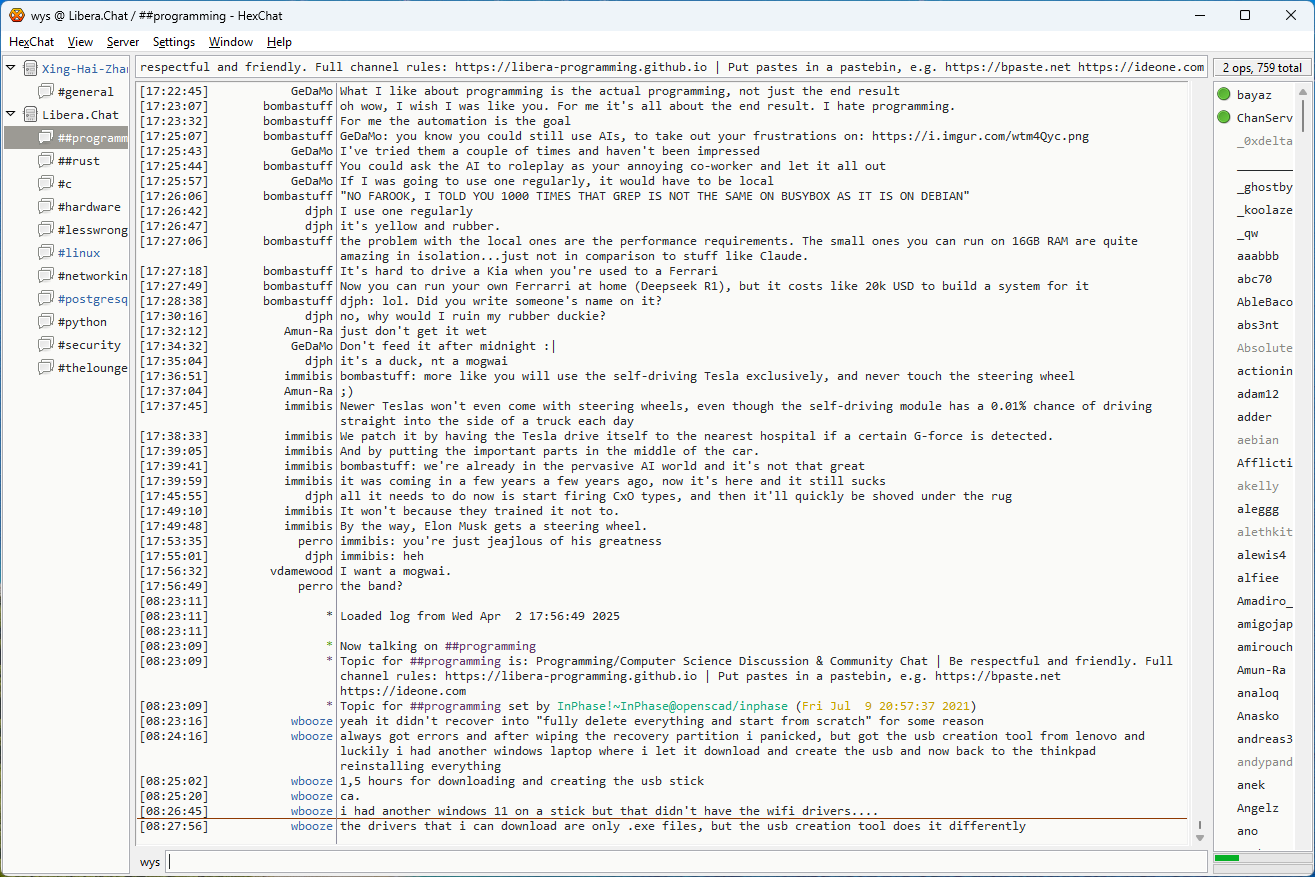Click the Libera.Chat server icon
The height and width of the screenshot is (877, 1315).
pos(30,114)
